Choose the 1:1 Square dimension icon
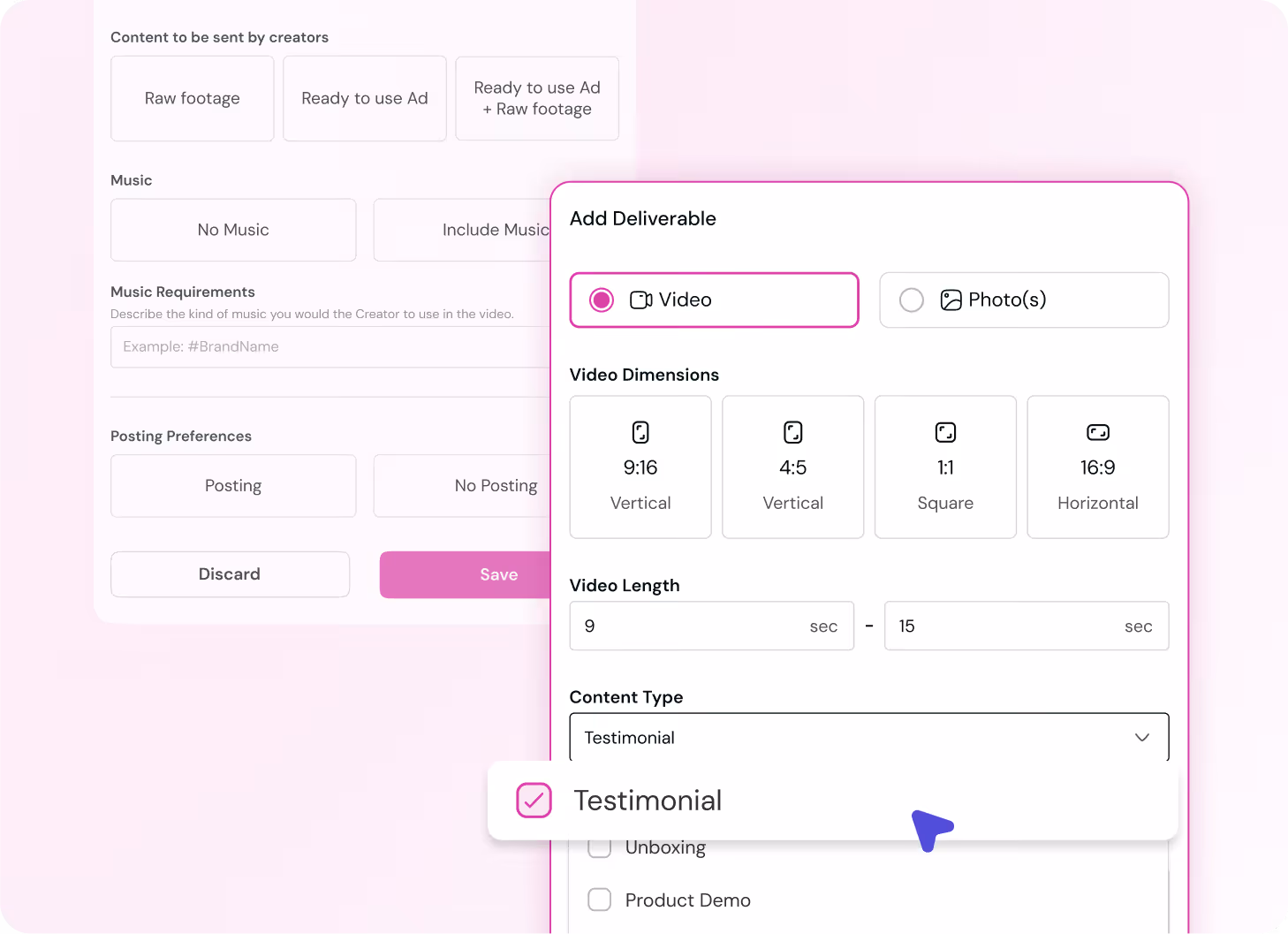The height and width of the screenshot is (934, 1288). [x=945, y=432]
